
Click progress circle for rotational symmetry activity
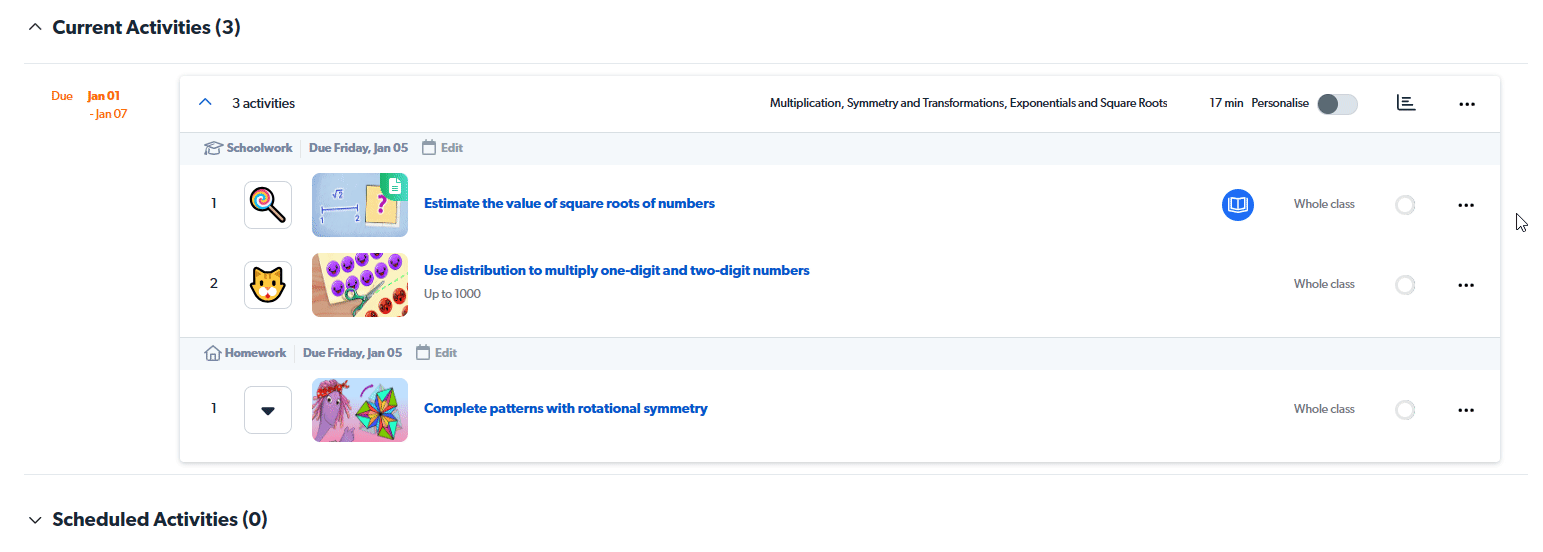point(1405,410)
